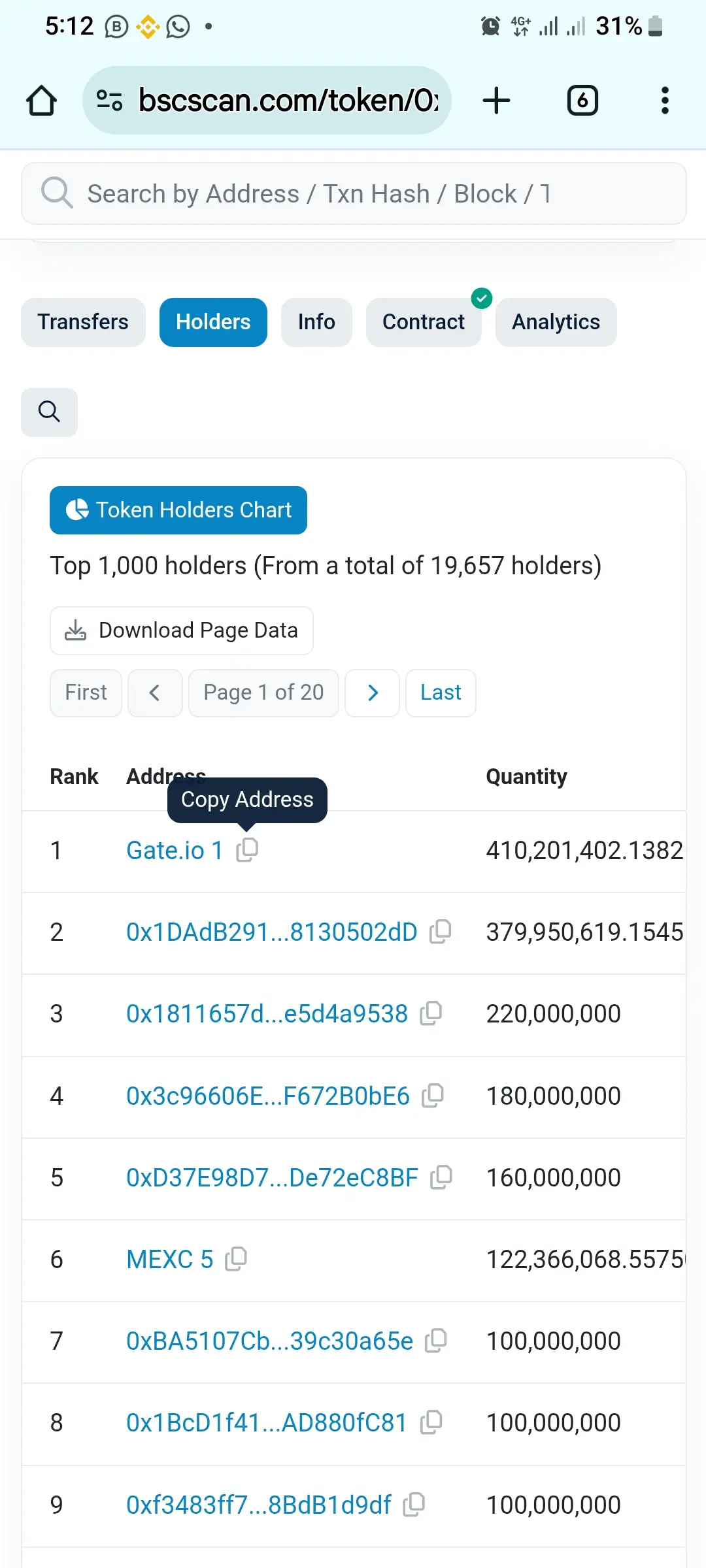
Task: Switch to the Transfers tab
Action: [83, 322]
